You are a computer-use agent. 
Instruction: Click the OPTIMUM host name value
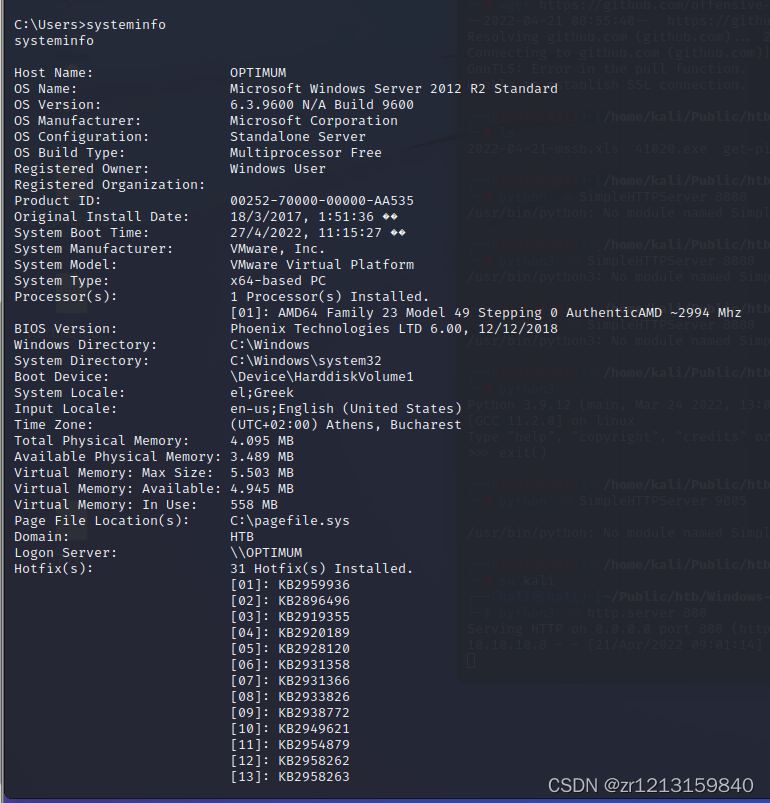tap(258, 73)
